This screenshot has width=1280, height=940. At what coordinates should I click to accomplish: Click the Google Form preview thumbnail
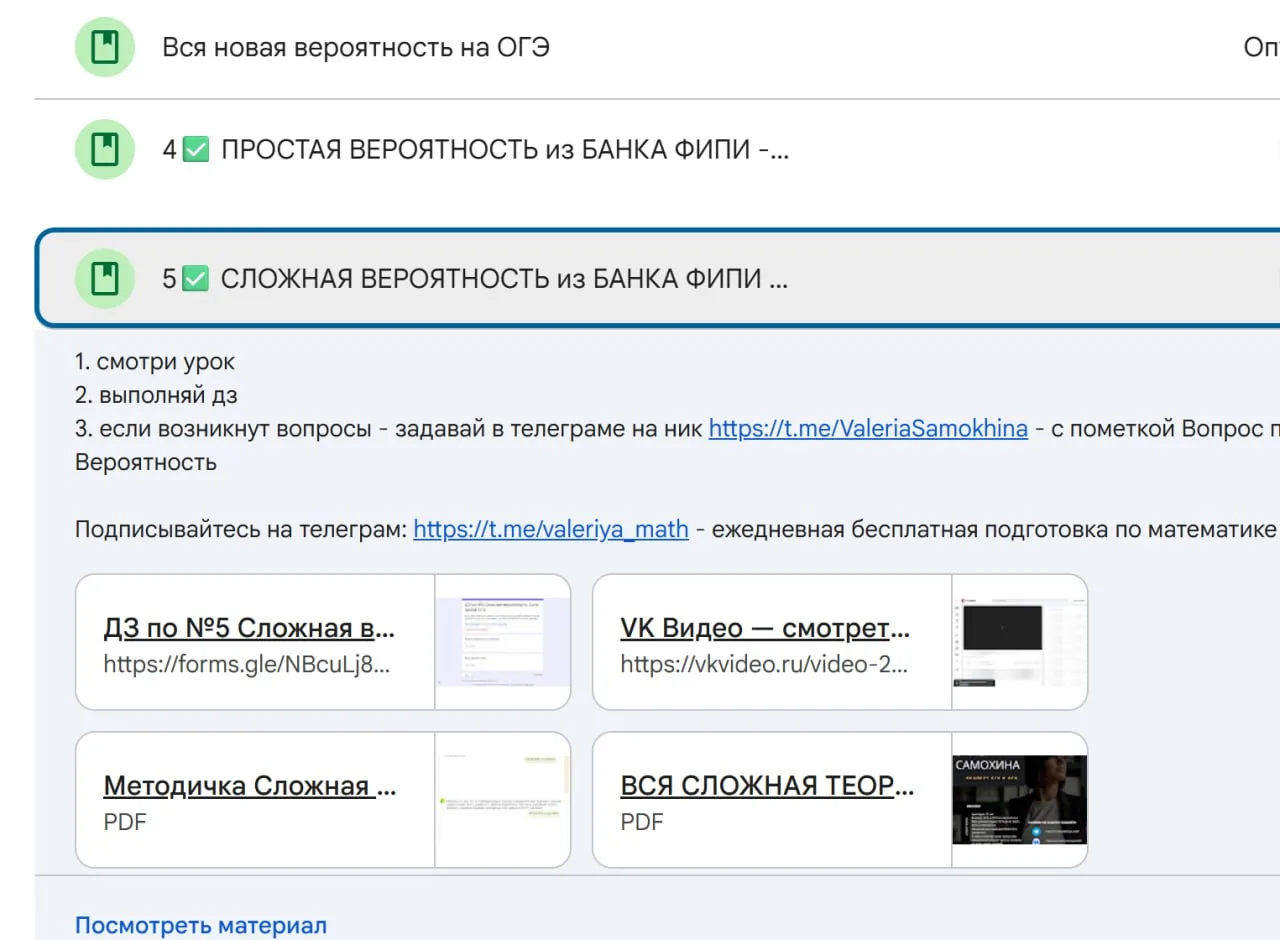[503, 642]
